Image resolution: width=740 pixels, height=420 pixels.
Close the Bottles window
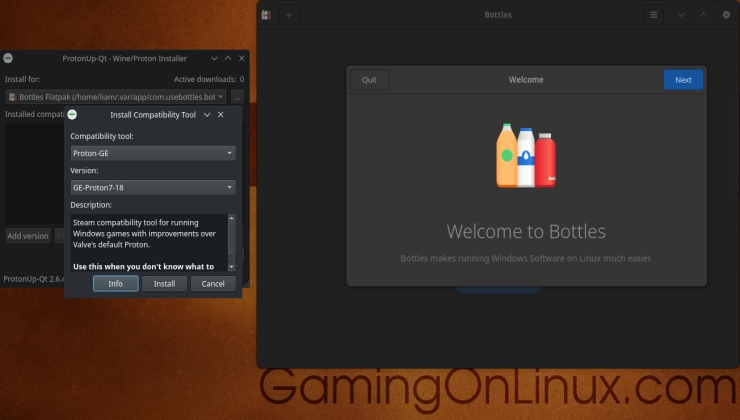[726, 15]
